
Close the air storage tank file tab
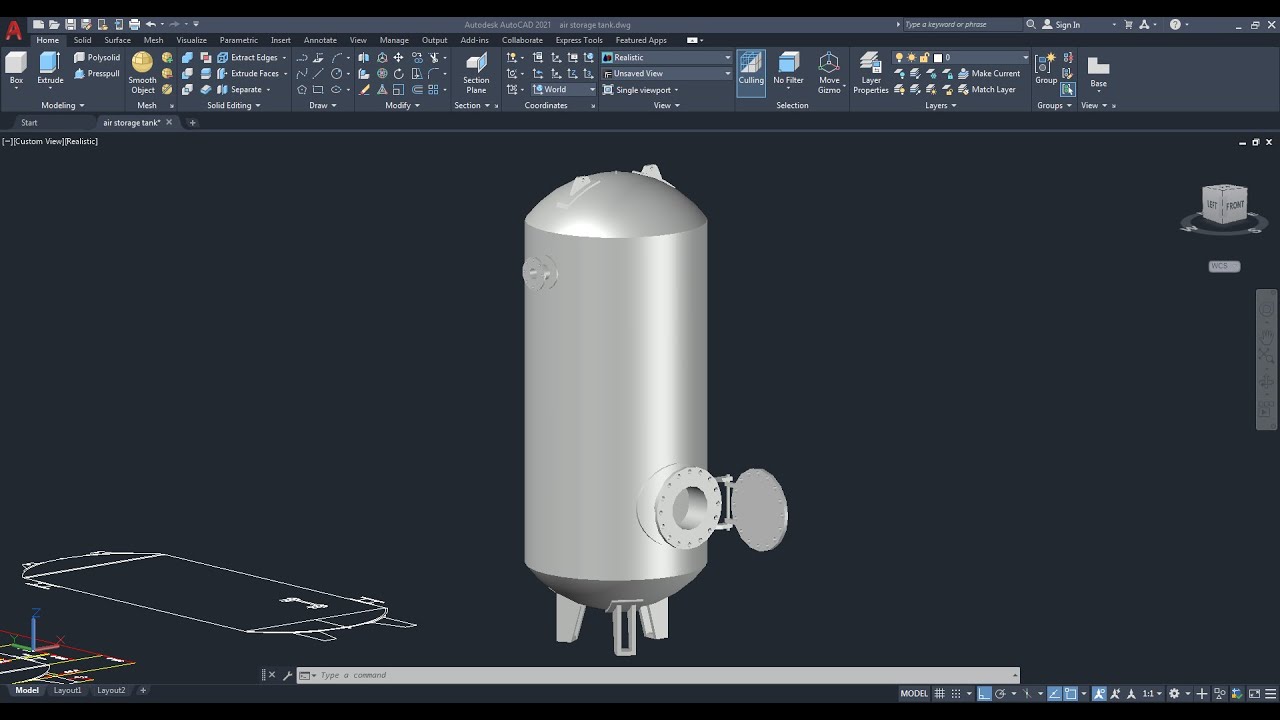click(169, 123)
